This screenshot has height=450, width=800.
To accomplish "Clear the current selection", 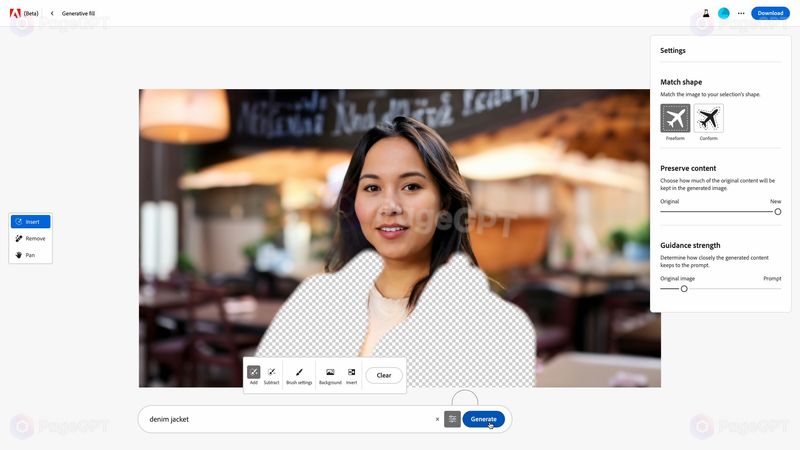I will [x=384, y=375].
